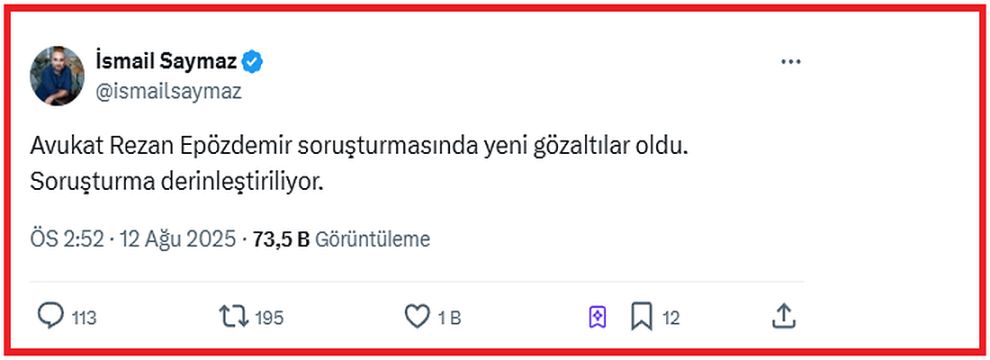Screen dimensions: 990x360
Task: Click the İsmail Saymaz display name
Action: [x=166, y=61]
